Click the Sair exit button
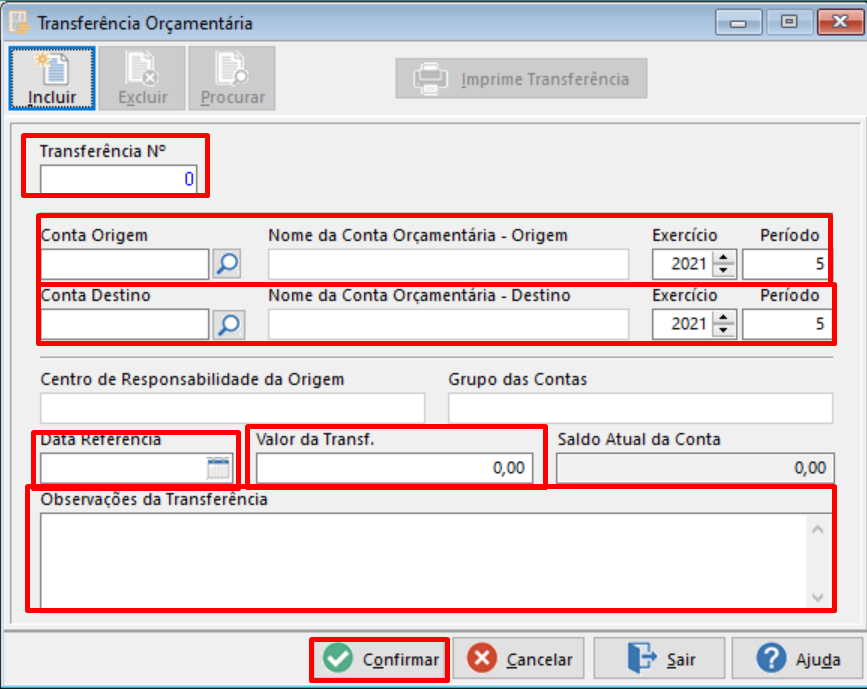This screenshot has width=867, height=689. 659,659
